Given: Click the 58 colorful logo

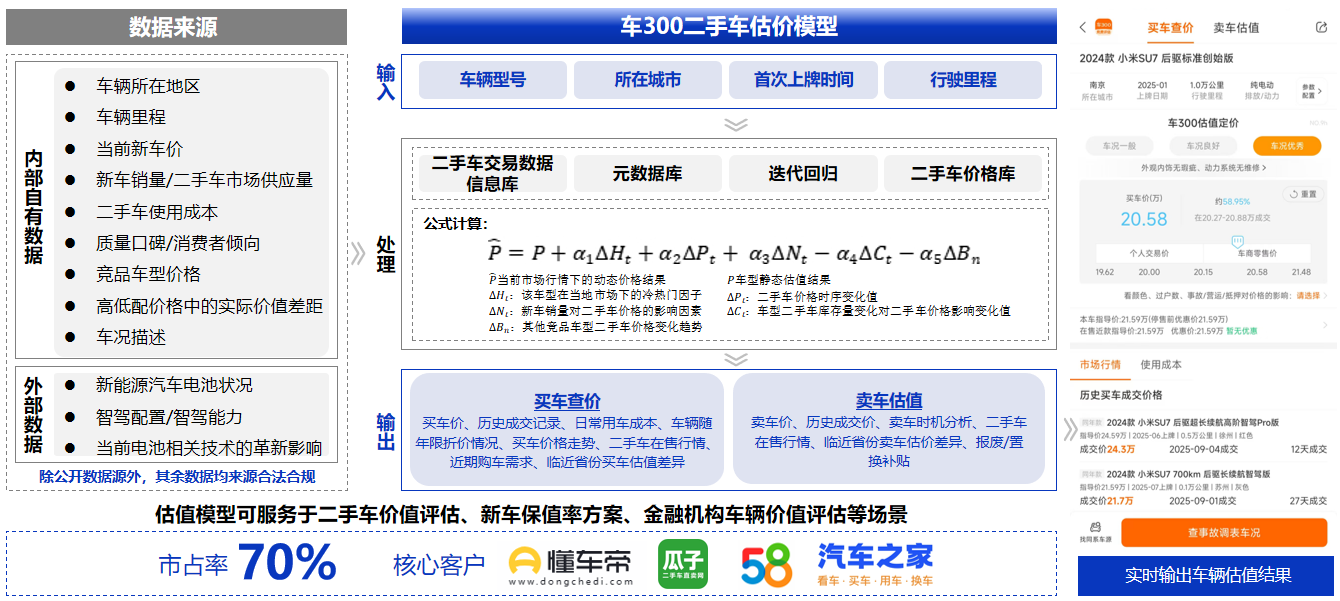Looking at the screenshot, I should click(x=767, y=566).
